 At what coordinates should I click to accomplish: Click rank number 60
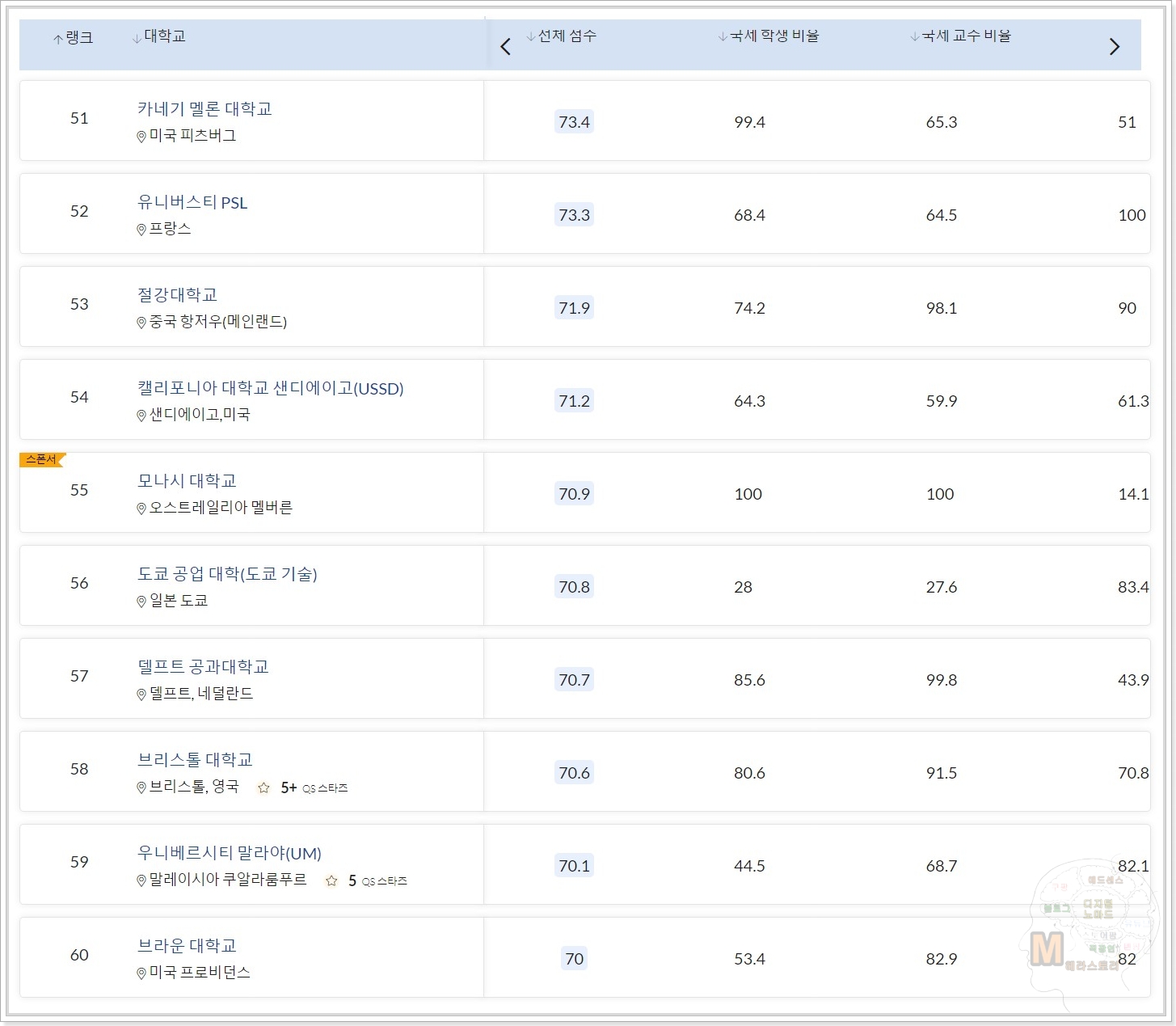click(79, 955)
